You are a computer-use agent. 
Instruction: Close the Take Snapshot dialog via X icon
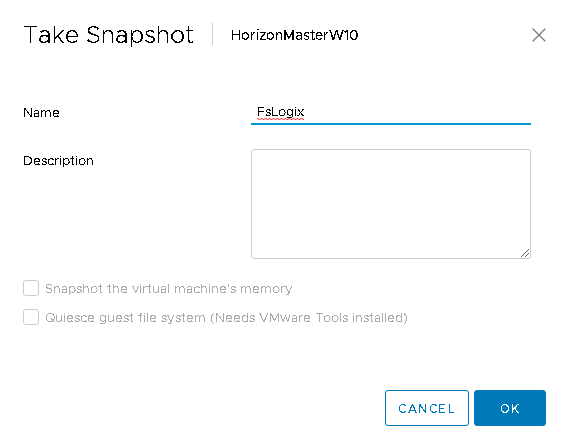539,35
